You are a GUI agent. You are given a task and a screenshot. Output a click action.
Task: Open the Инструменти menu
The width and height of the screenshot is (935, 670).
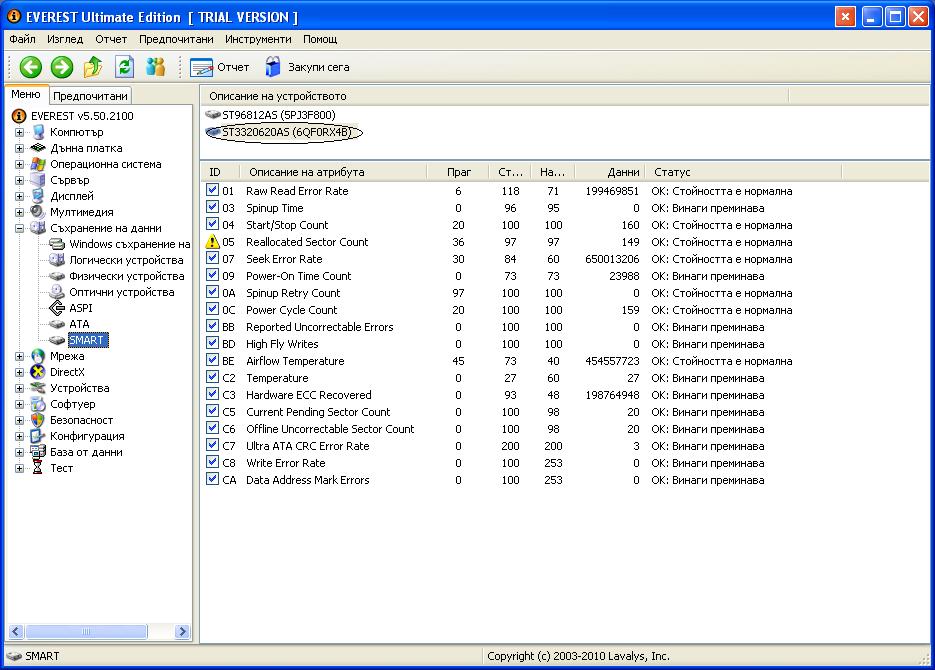[258, 39]
